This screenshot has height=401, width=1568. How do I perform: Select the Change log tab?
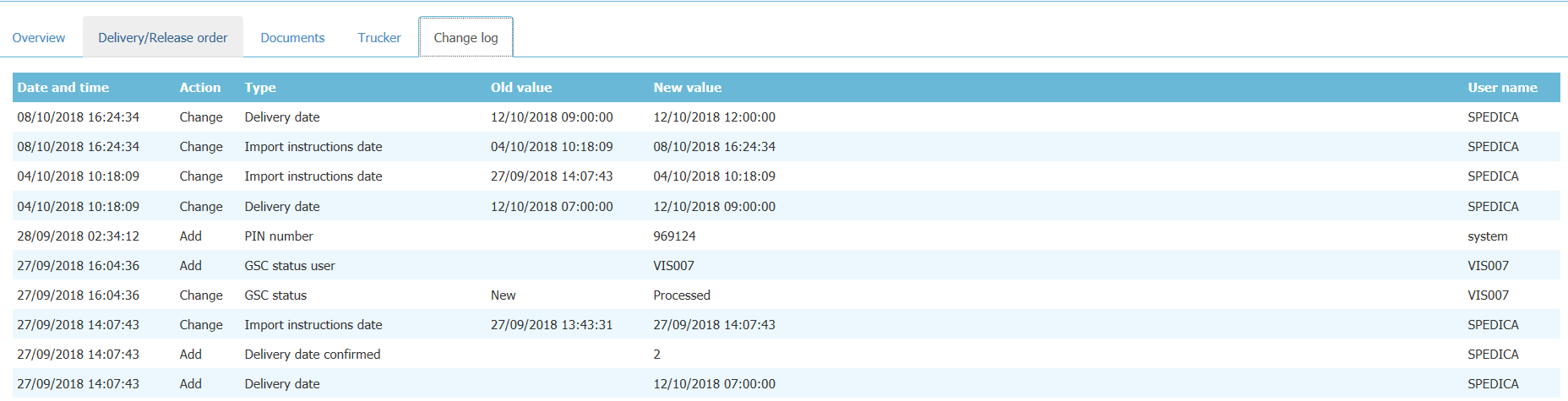[465, 38]
